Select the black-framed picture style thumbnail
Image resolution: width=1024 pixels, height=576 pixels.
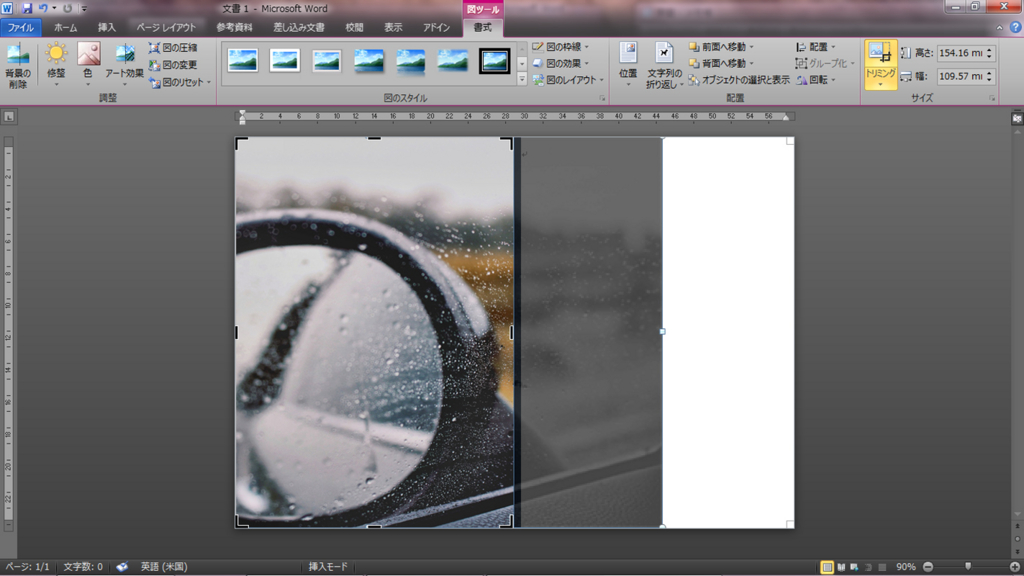[494, 61]
